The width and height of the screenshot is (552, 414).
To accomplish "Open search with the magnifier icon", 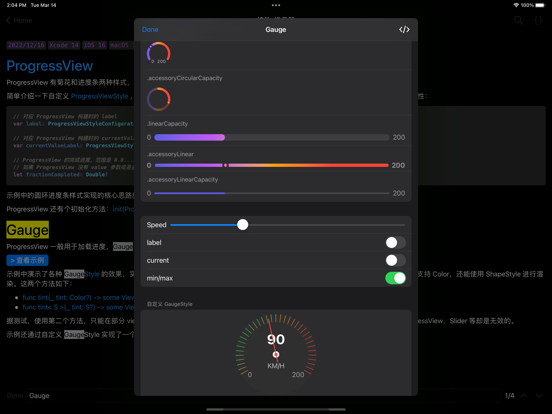I will click(x=518, y=20).
